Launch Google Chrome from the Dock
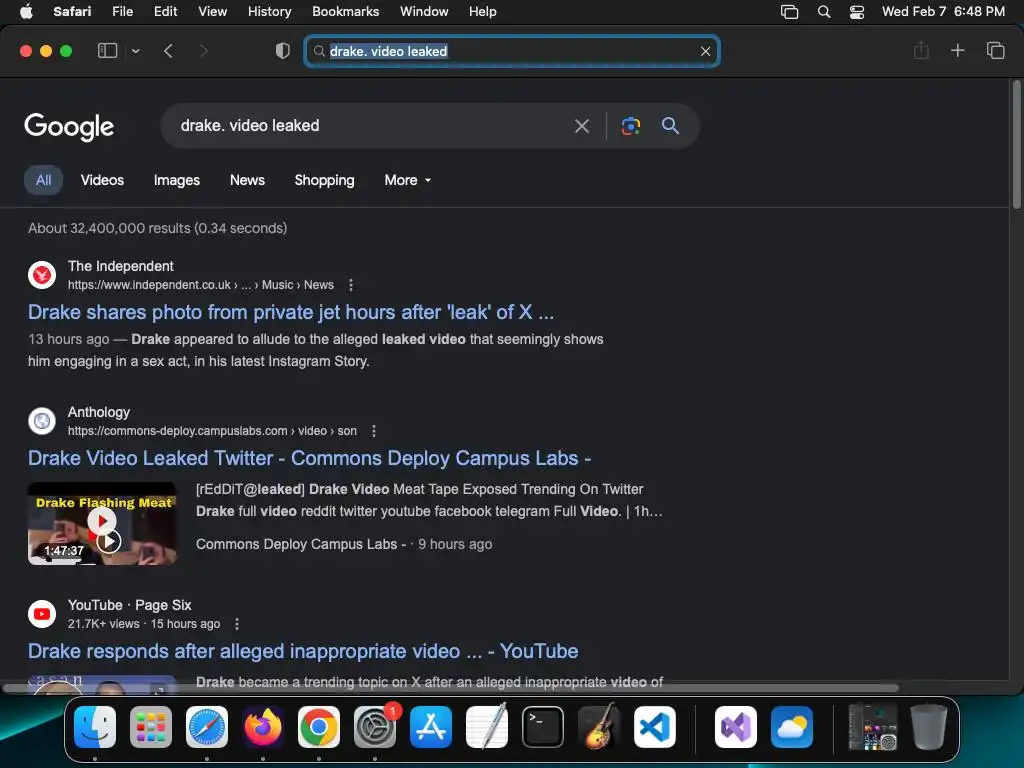Image resolution: width=1024 pixels, height=768 pixels. click(x=319, y=727)
